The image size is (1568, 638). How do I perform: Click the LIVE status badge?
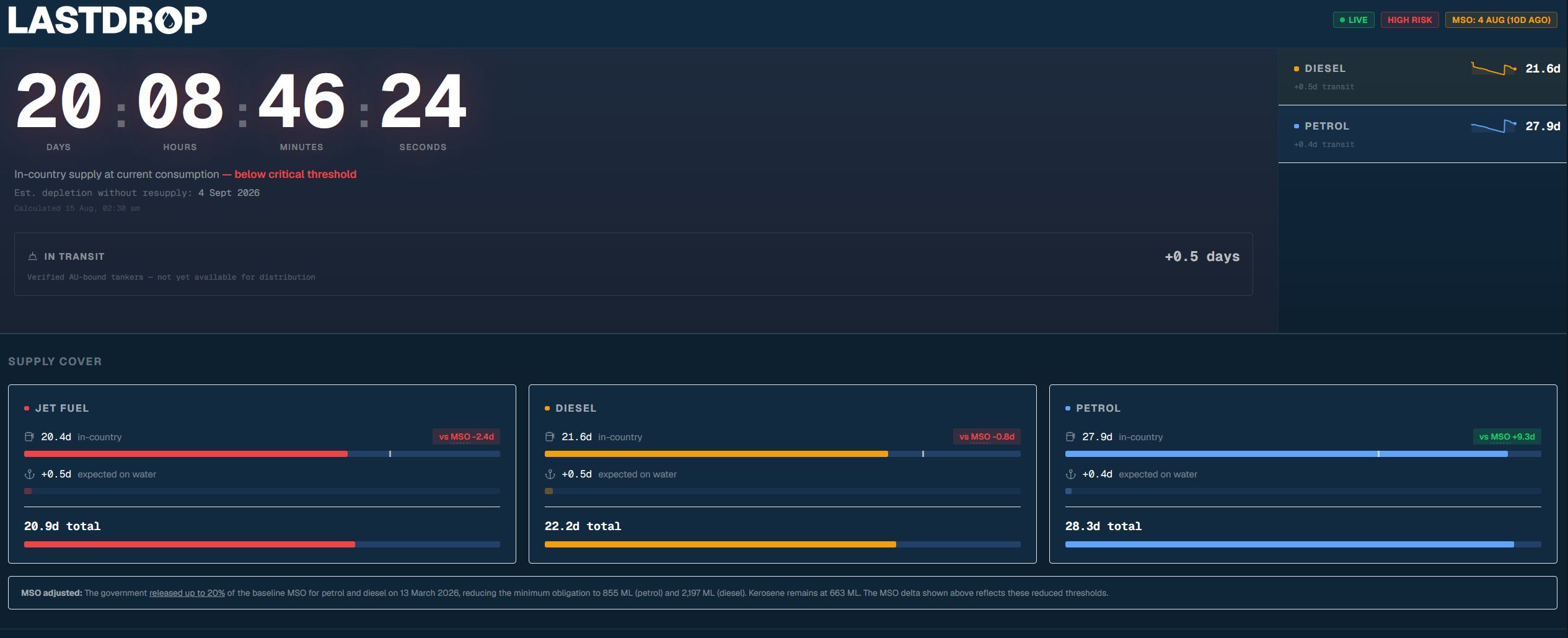tap(1354, 20)
